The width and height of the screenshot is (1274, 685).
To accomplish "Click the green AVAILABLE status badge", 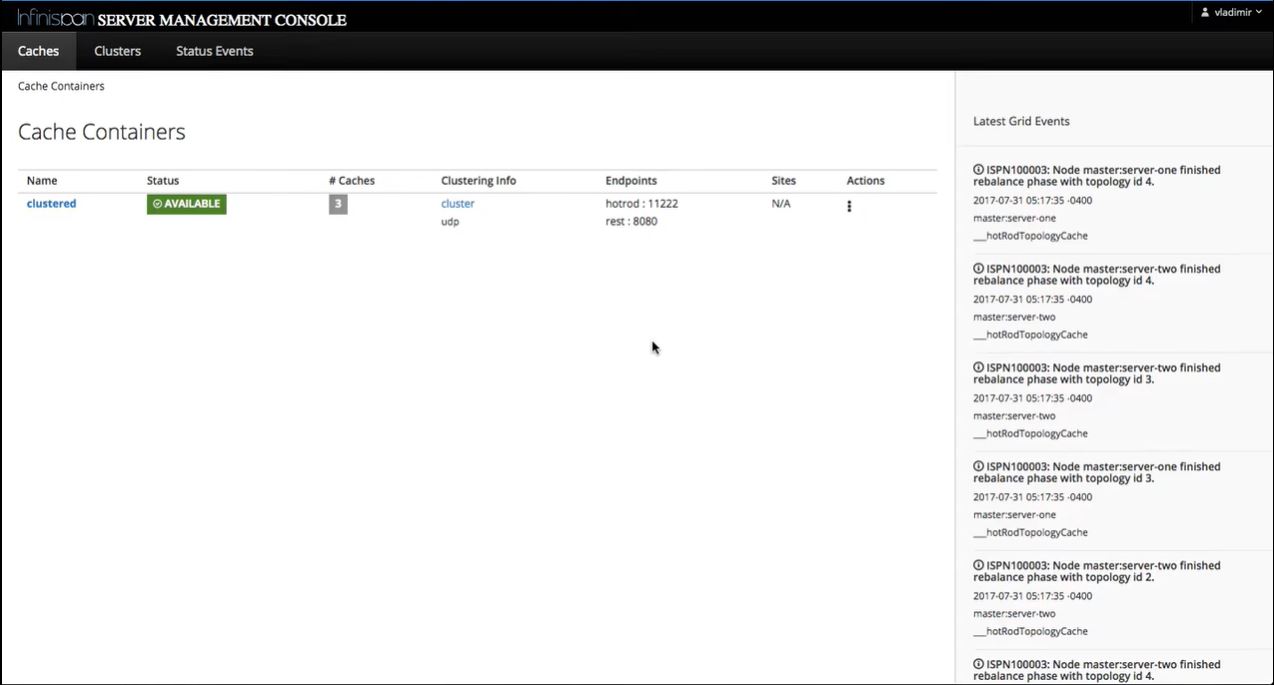I will pos(186,204).
